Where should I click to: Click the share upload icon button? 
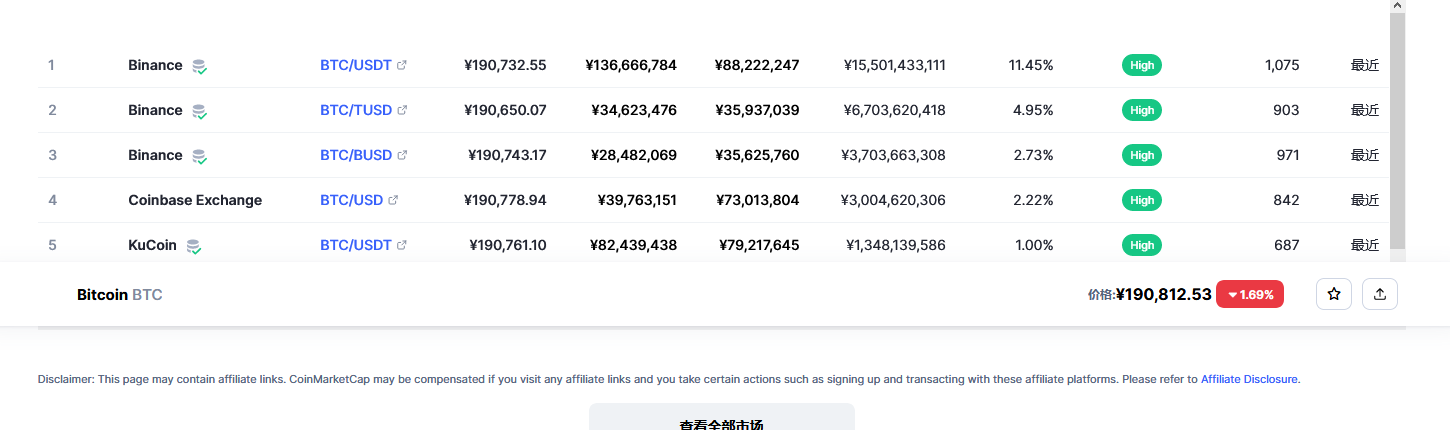click(x=1380, y=294)
